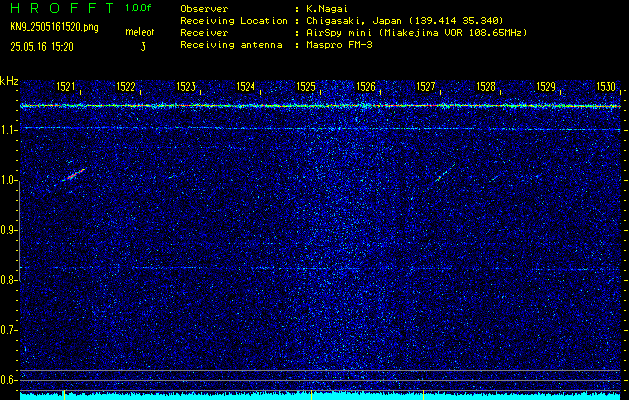Viewport: 629px width, 400px height.
Task: Click the 0.6 frequency axis label
Action: [x=9, y=380]
